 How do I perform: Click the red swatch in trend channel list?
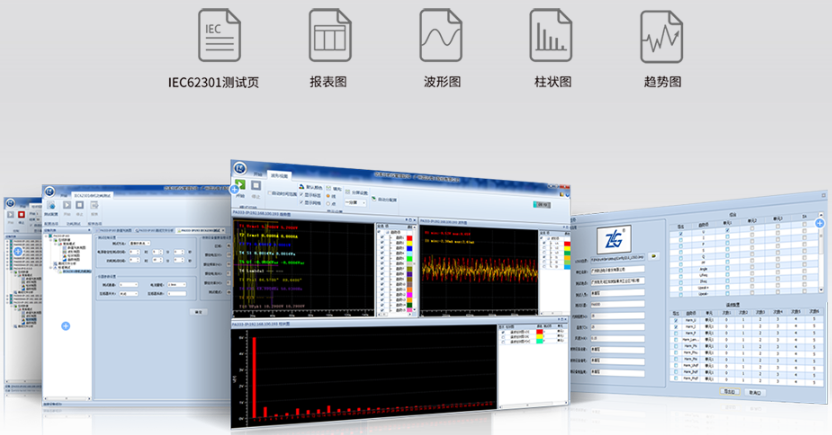click(x=409, y=240)
